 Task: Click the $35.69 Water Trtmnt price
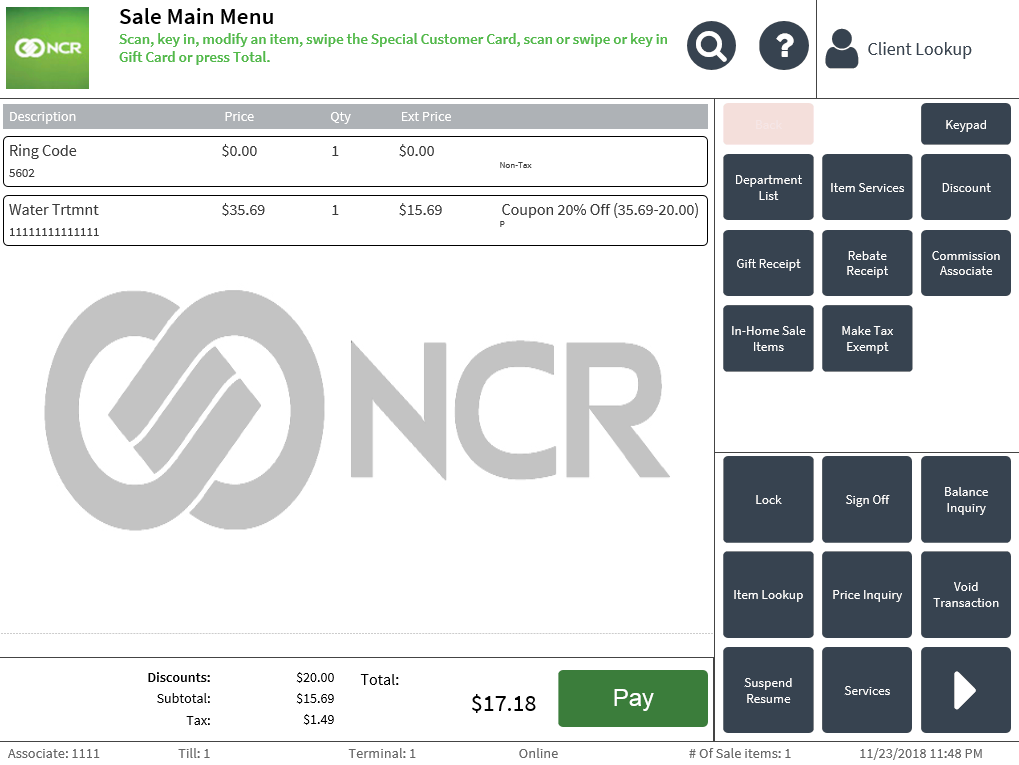pyautogui.click(x=243, y=210)
